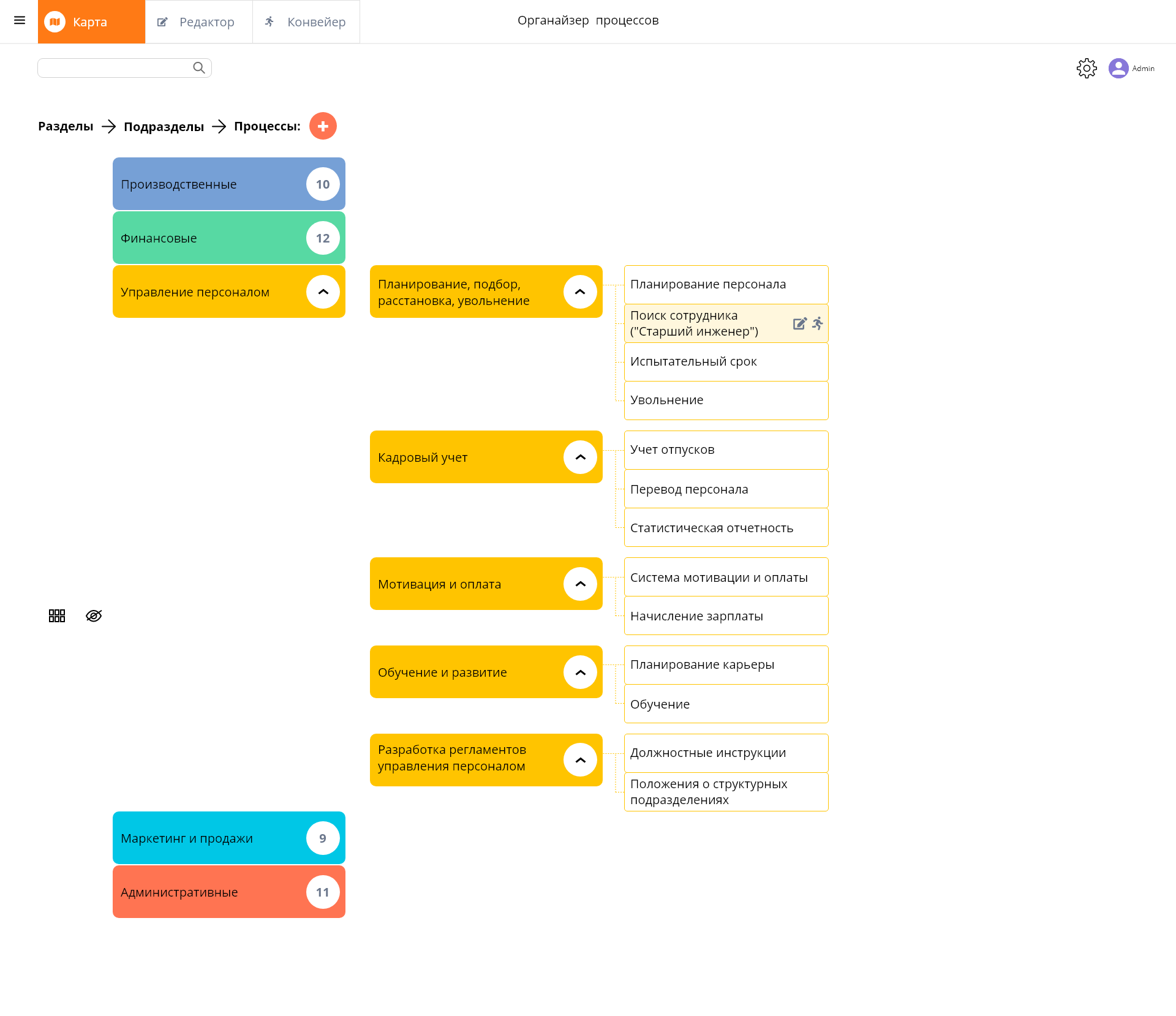Open the Редактор tab
Image resolution: width=1176 pixels, height=1016 pixels.
[x=198, y=22]
